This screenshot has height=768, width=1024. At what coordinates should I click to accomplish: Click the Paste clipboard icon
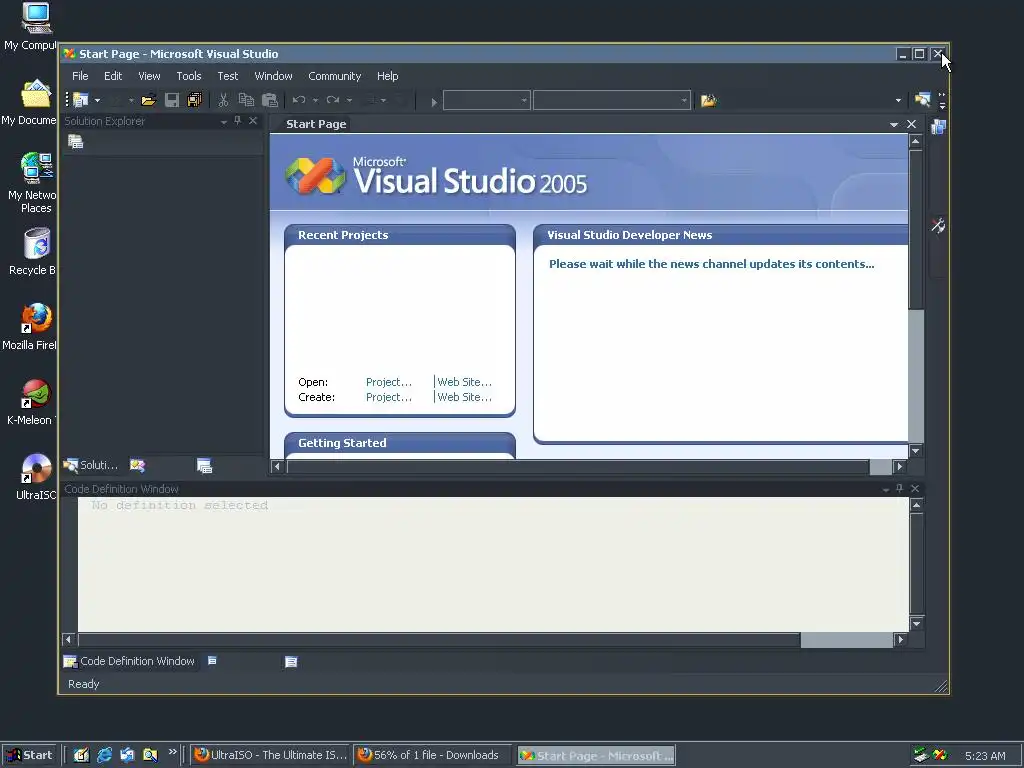tap(270, 100)
